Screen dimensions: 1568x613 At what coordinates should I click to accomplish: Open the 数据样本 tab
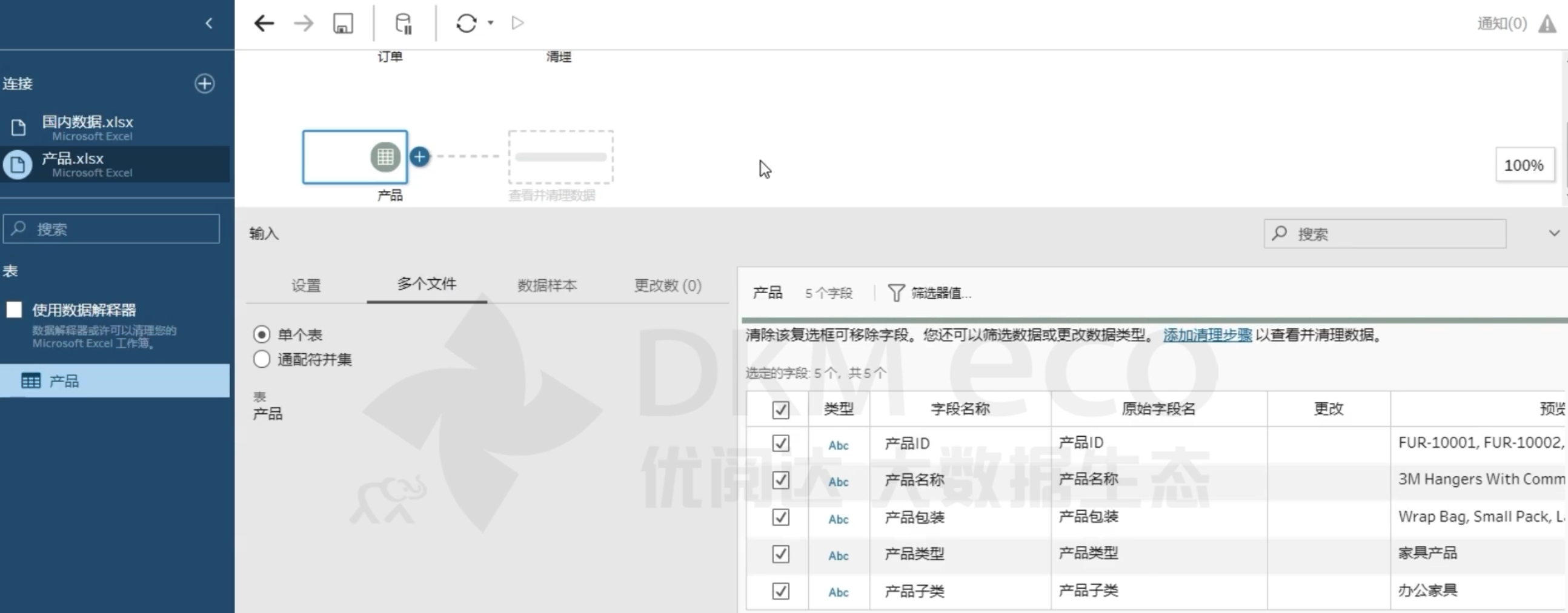546,285
